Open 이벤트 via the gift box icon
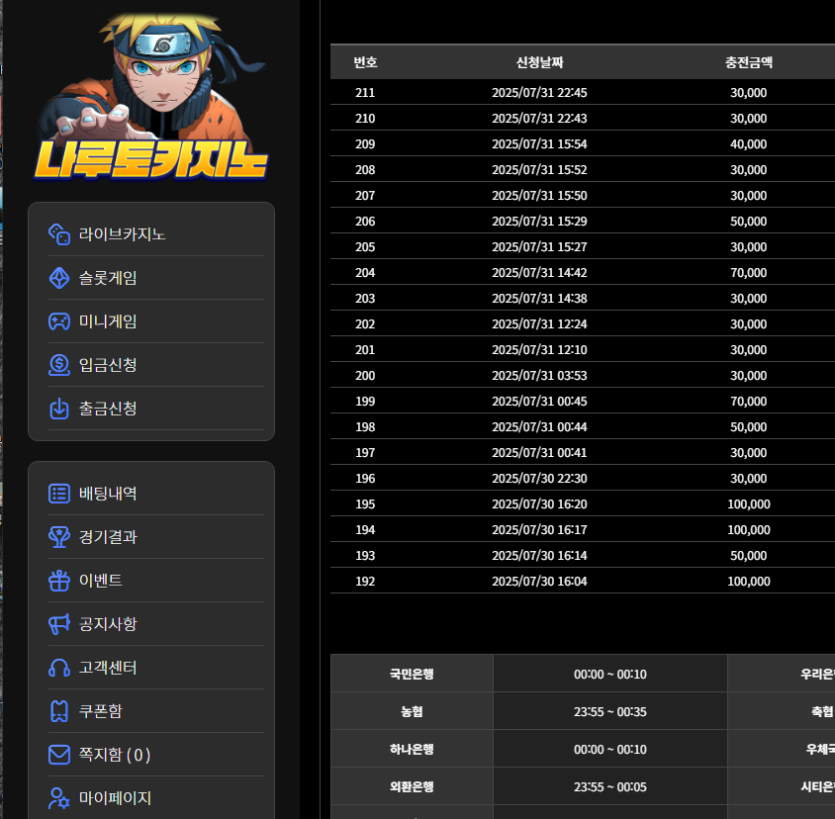This screenshot has width=835, height=819. click(59, 580)
